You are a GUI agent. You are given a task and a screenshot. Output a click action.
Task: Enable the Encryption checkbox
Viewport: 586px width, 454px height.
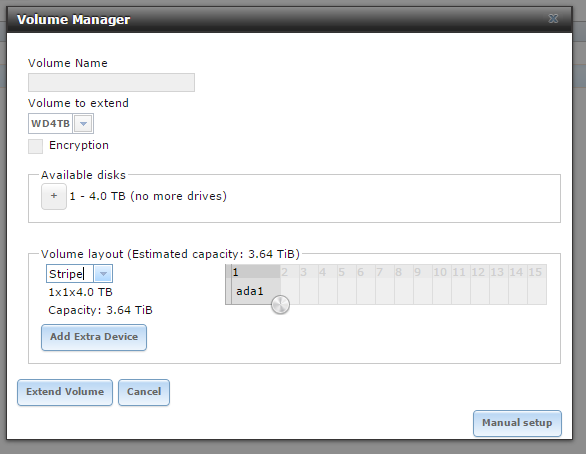[x=36, y=146]
